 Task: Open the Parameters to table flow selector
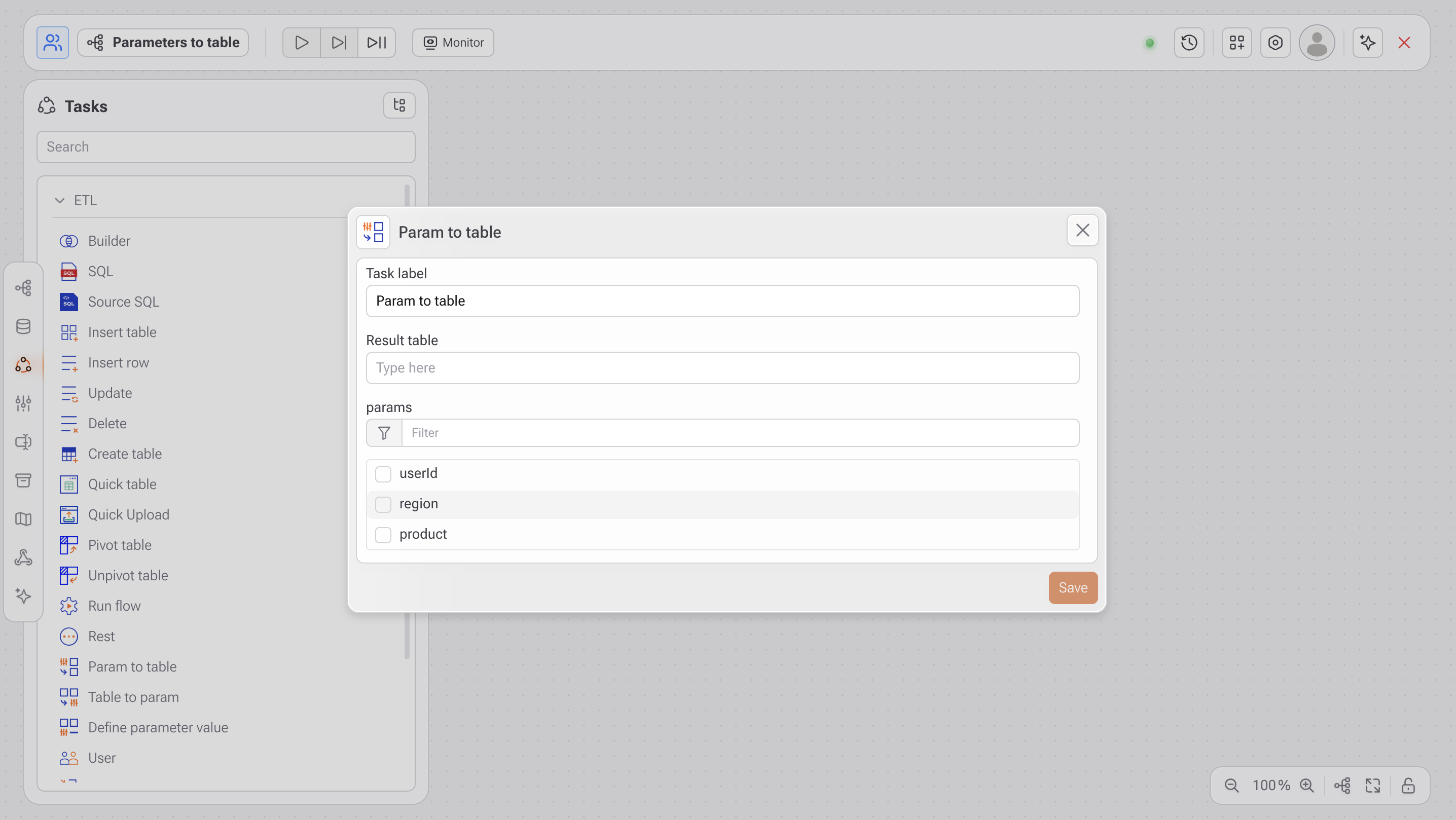(x=163, y=43)
